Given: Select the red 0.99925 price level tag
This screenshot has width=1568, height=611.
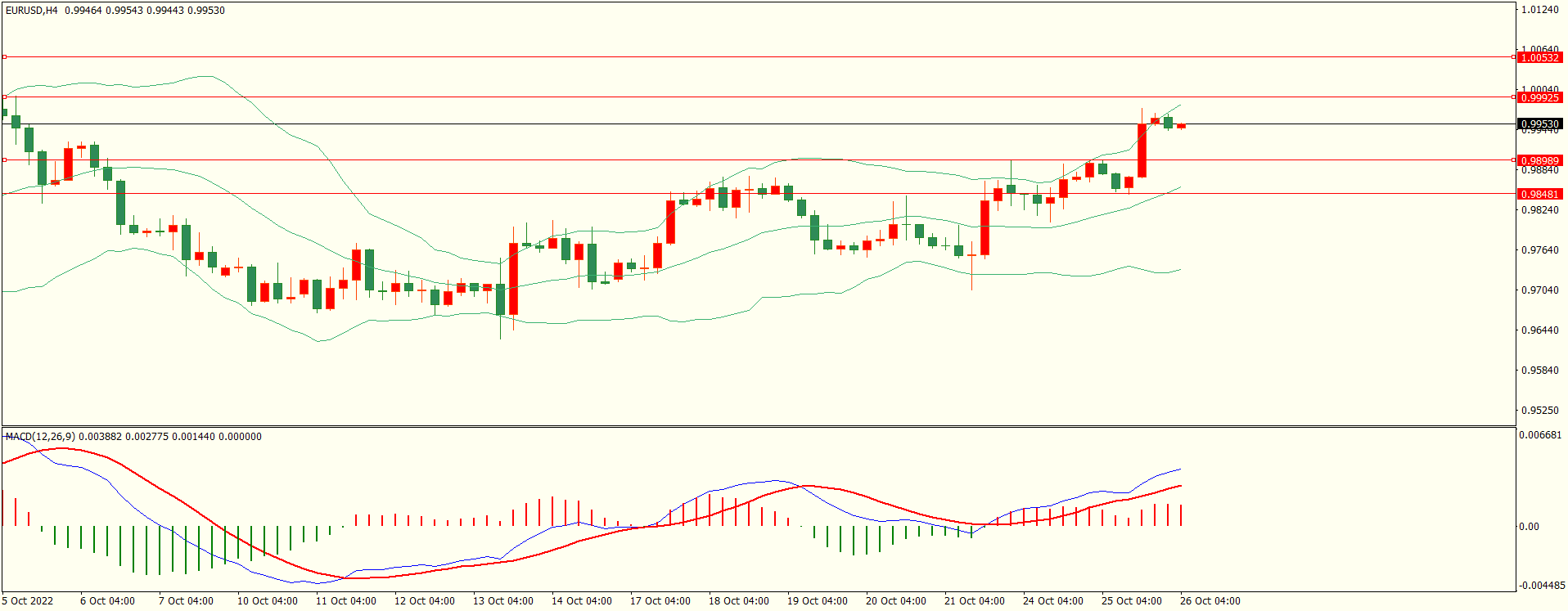Looking at the screenshot, I should coord(1539,97).
